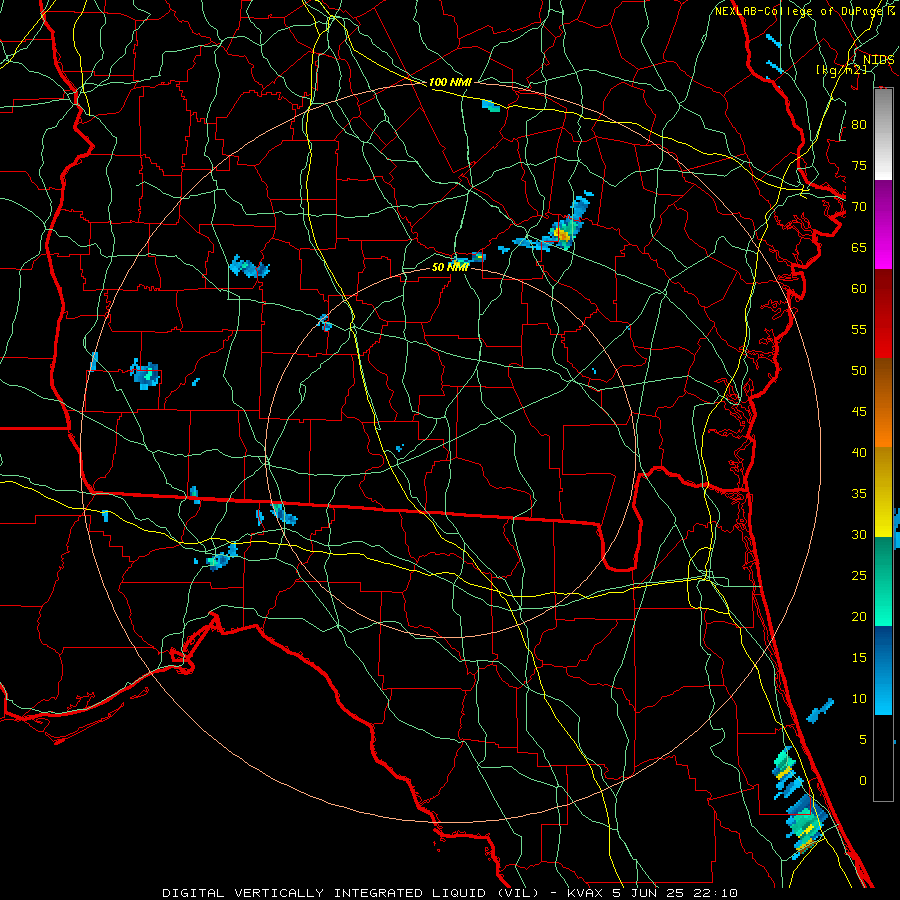Viewport: 900px width, 900px height.
Task: Click scale value 15
Action: (859, 658)
